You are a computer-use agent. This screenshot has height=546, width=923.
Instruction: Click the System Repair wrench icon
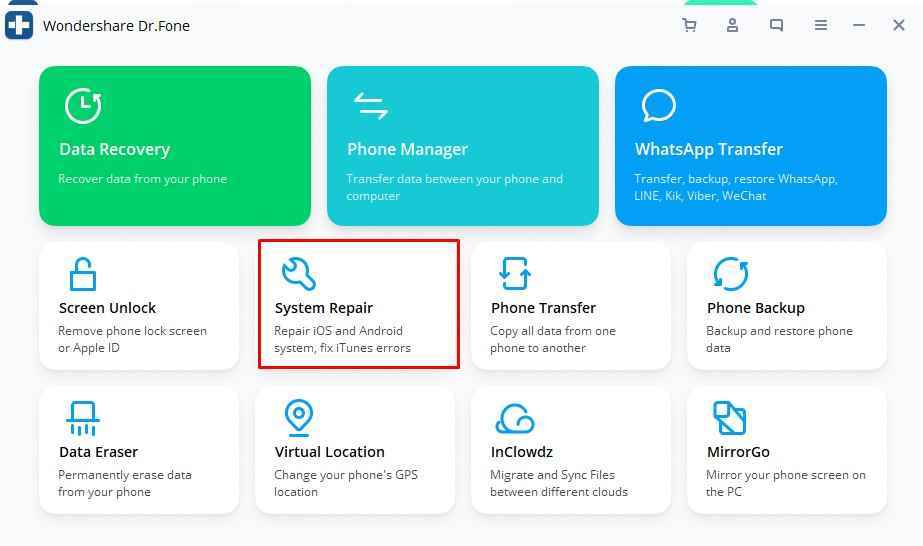tap(298, 274)
